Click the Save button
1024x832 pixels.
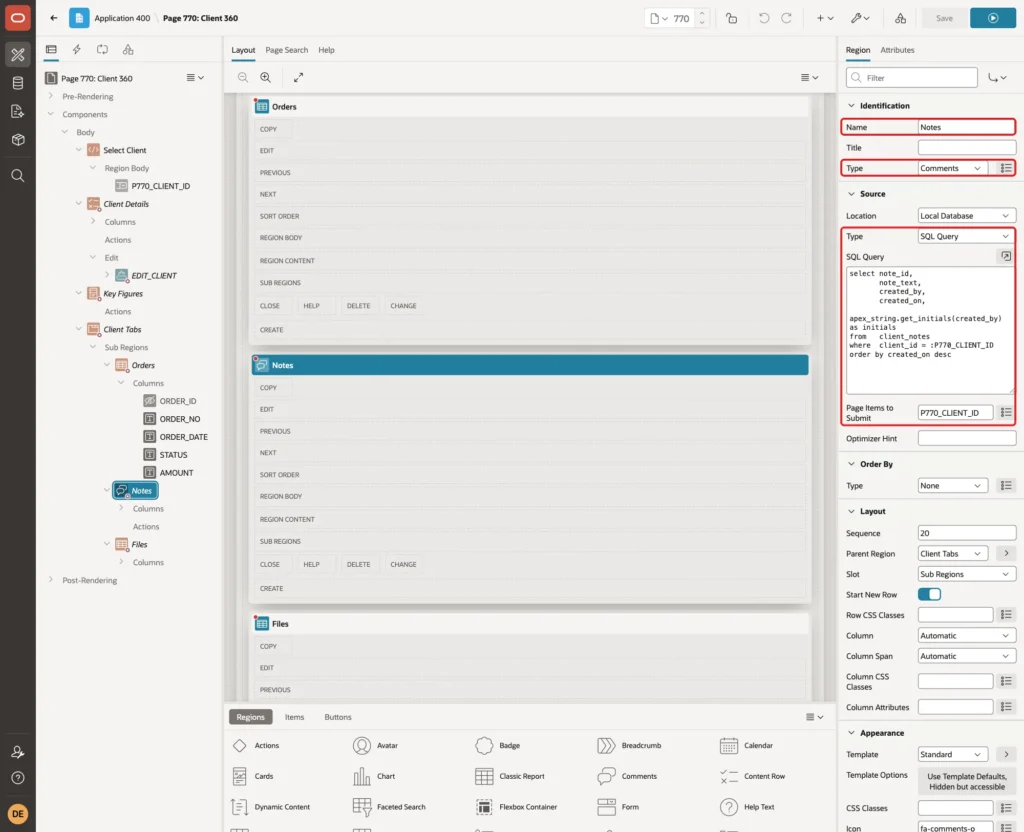[x=944, y=18]
